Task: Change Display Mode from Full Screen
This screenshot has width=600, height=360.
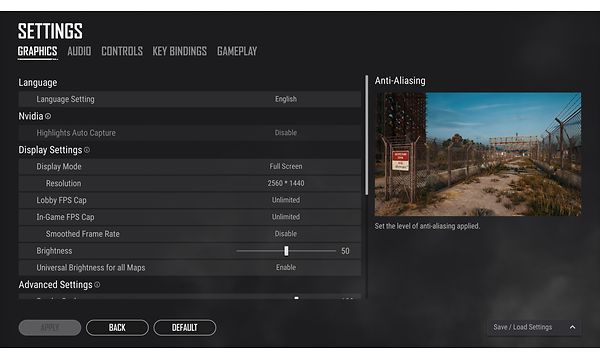Action: tap(286, 166)
